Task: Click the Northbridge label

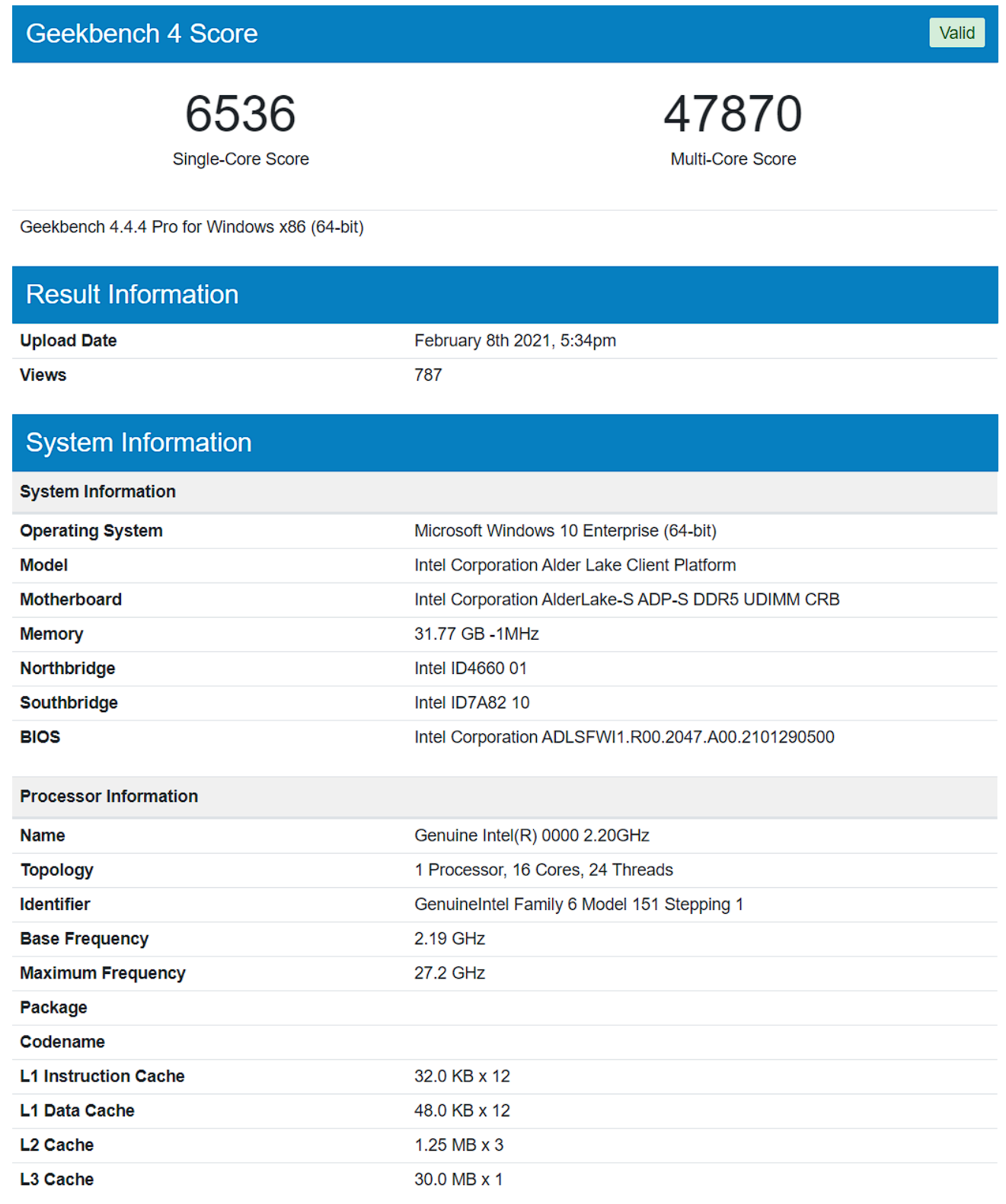Action: pos(68,668)
